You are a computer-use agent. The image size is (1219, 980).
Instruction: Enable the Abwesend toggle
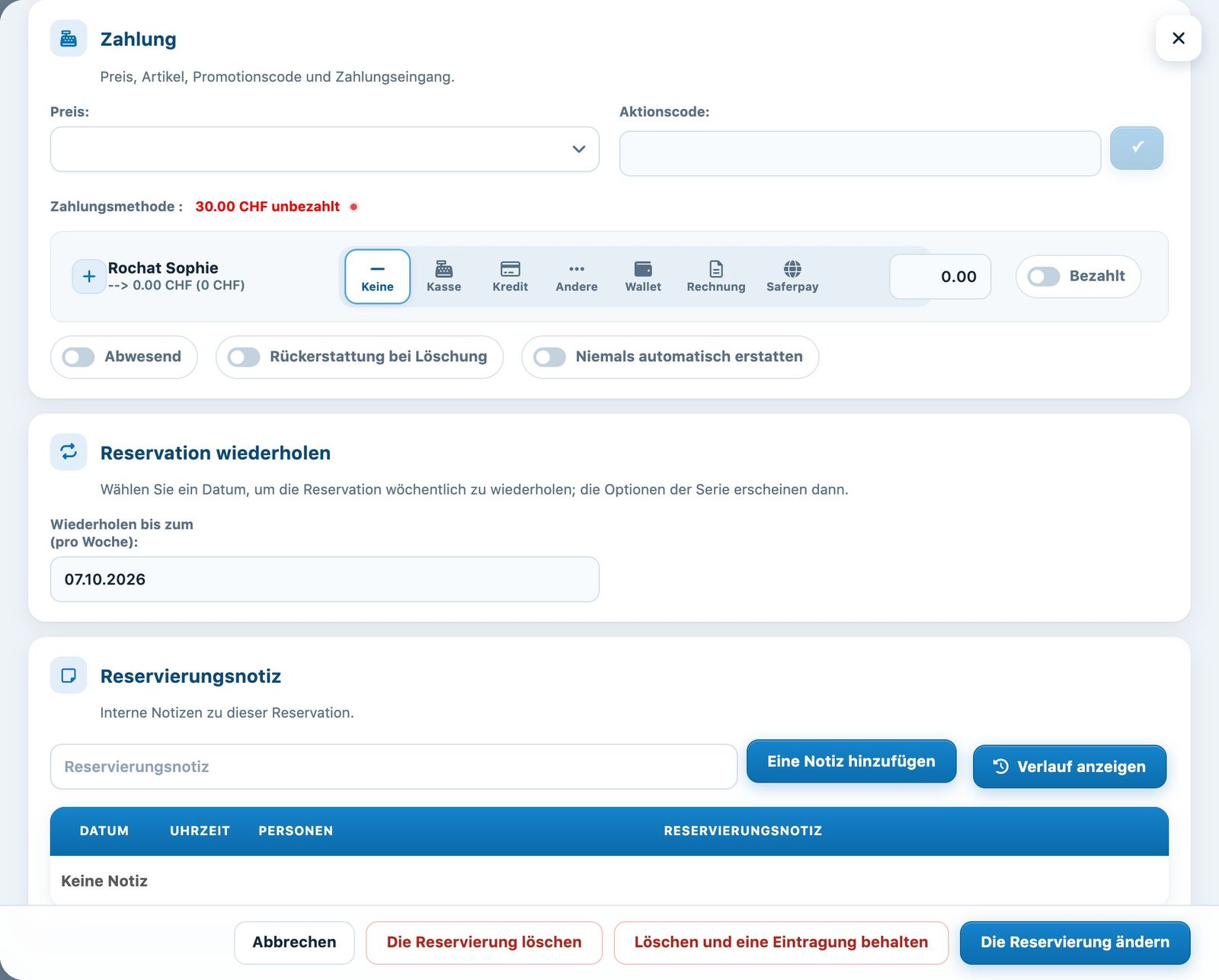pos(78,357)
